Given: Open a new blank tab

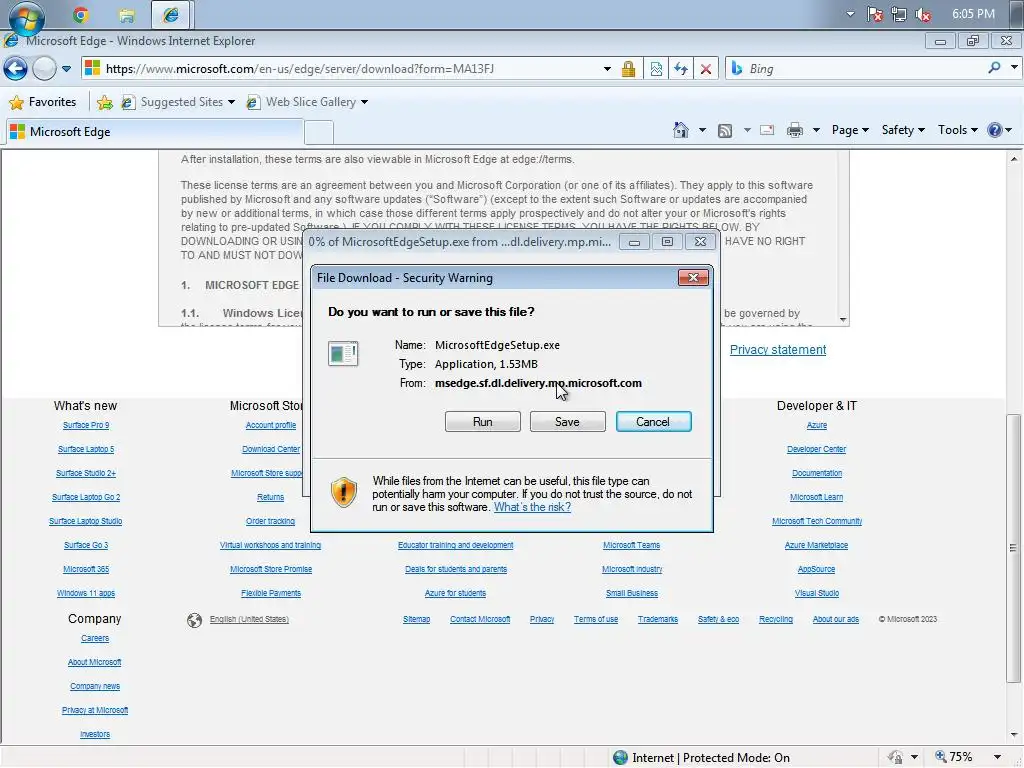Looking at the screenshot, I should (x=319, y=133).
